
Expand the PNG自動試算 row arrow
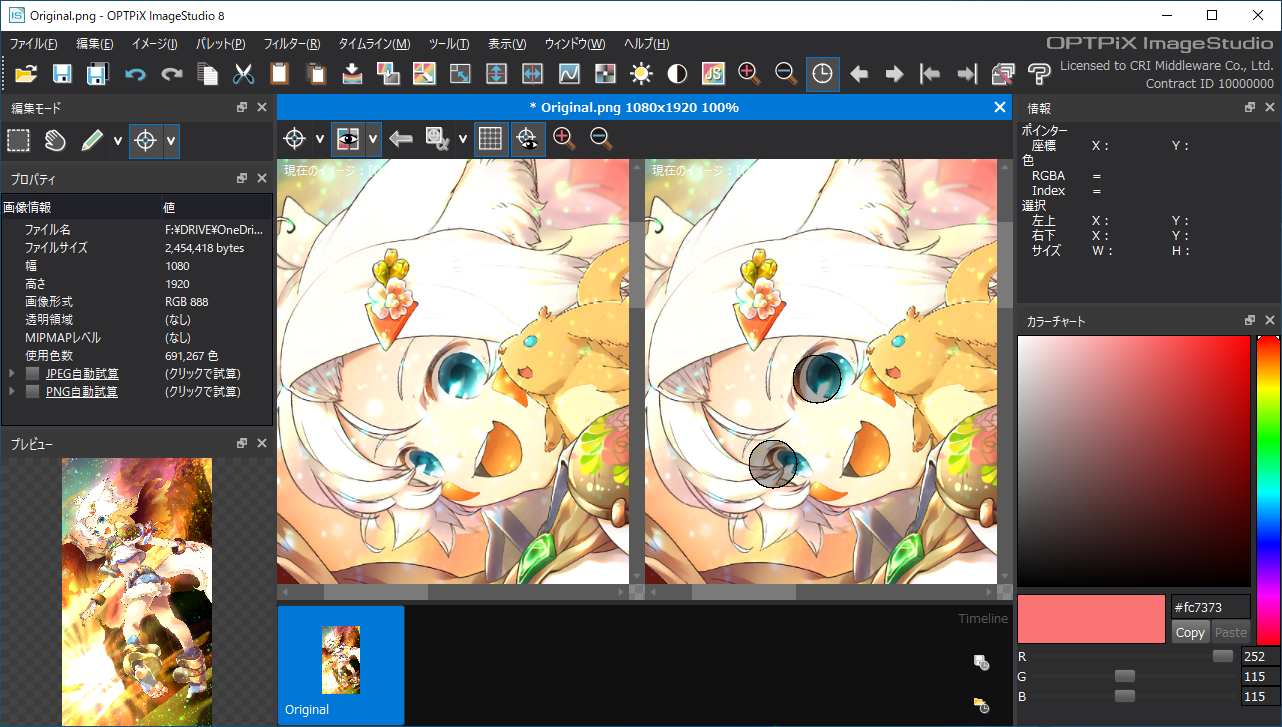pos(12,392)
